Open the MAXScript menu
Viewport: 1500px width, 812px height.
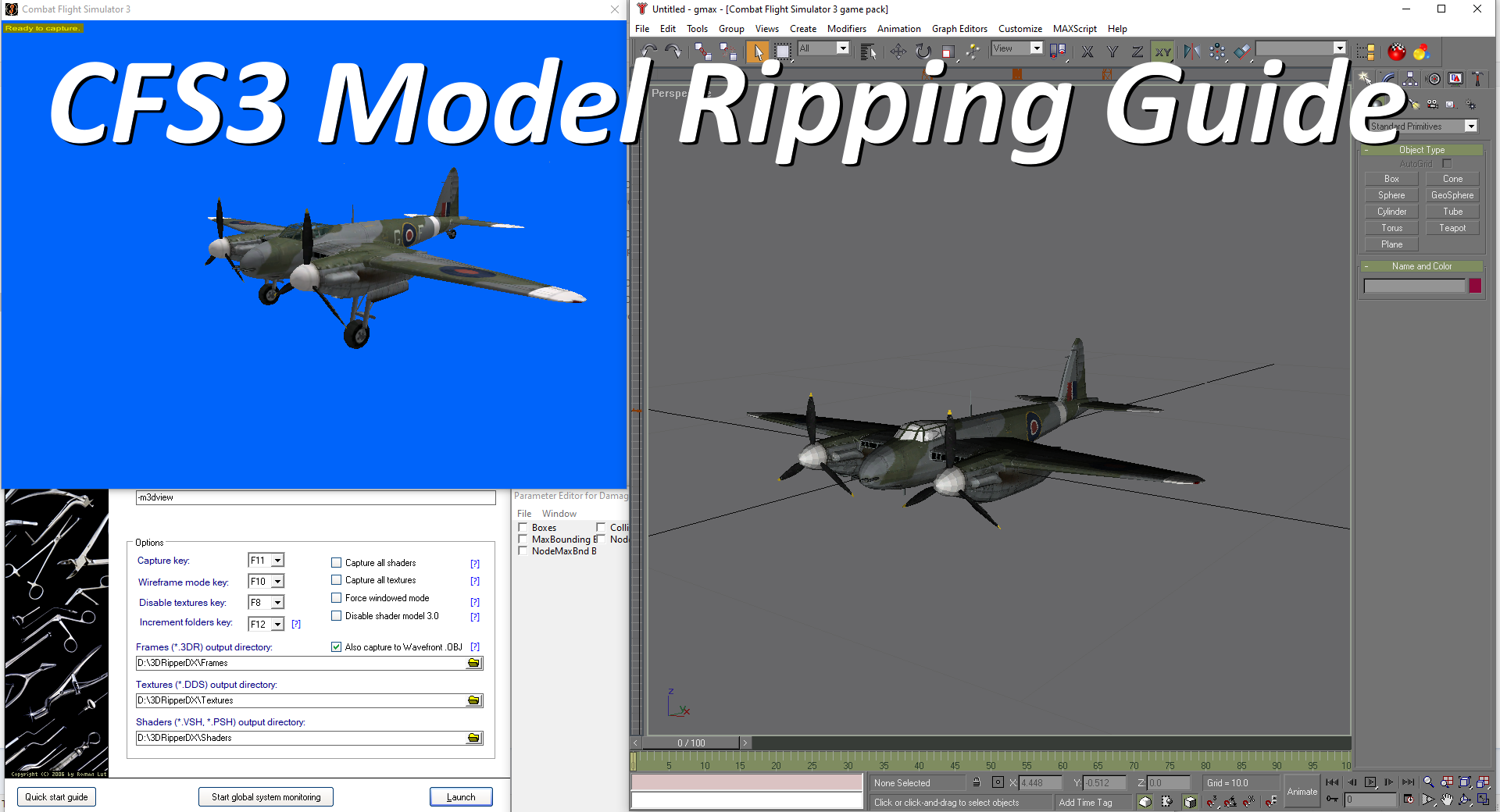pos(1074,29)
